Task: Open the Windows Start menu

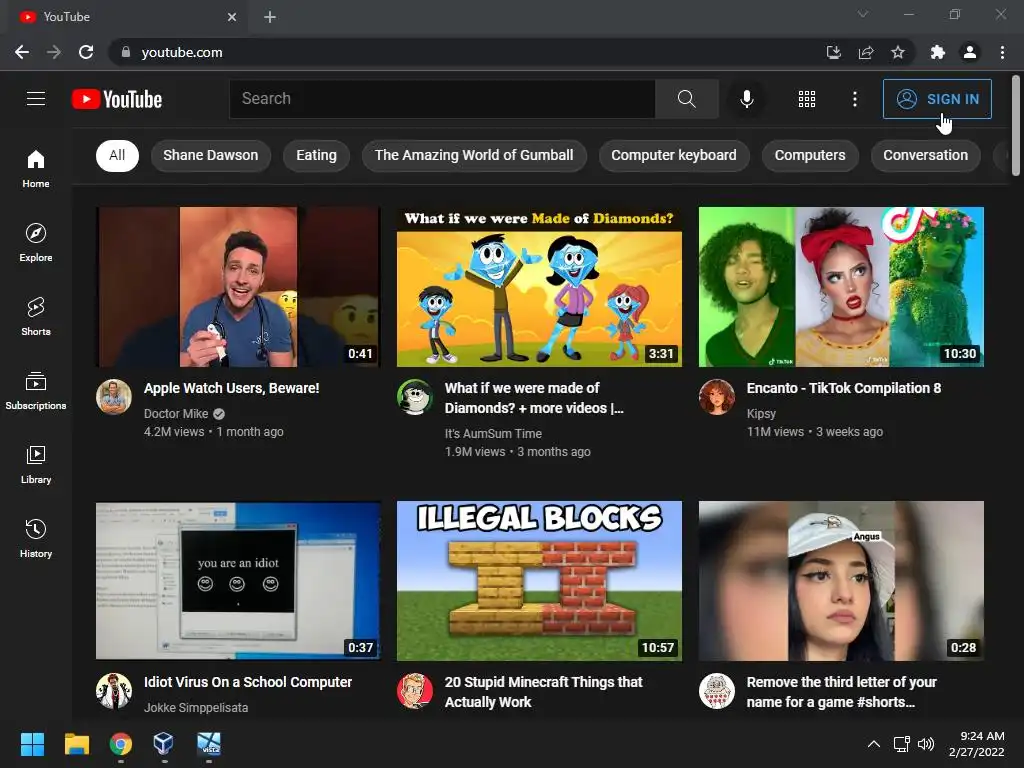Action: point(32,744)
